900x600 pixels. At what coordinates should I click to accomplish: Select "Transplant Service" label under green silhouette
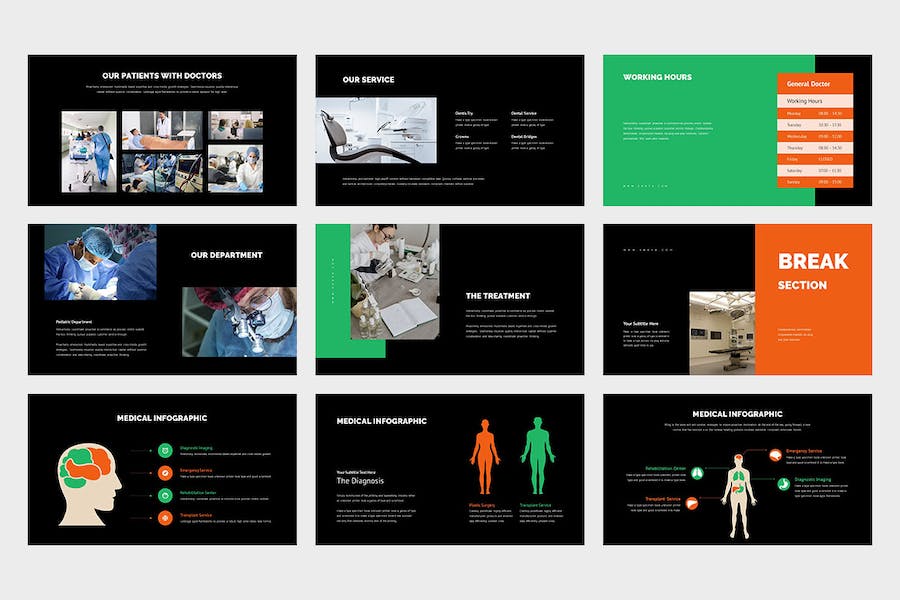point(536,505)
